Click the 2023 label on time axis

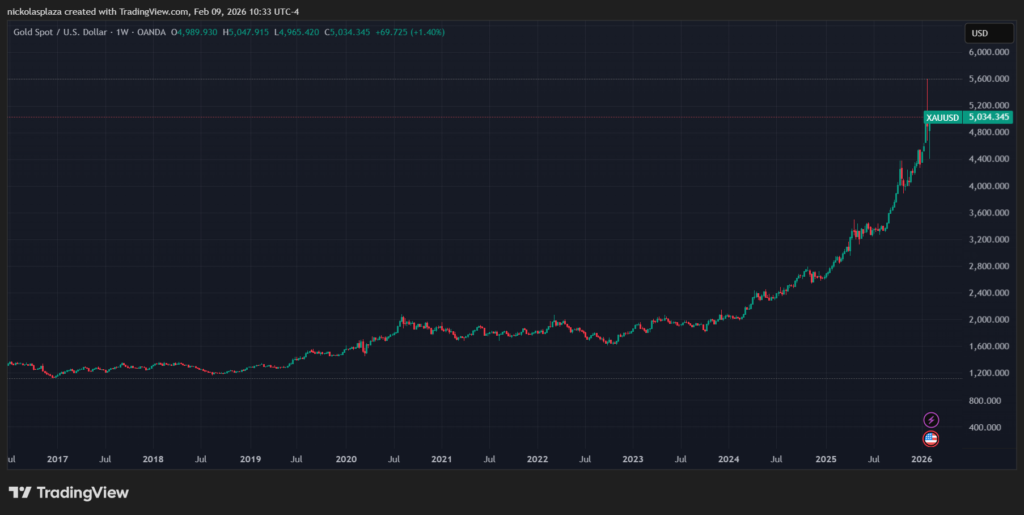pos(633,460)
